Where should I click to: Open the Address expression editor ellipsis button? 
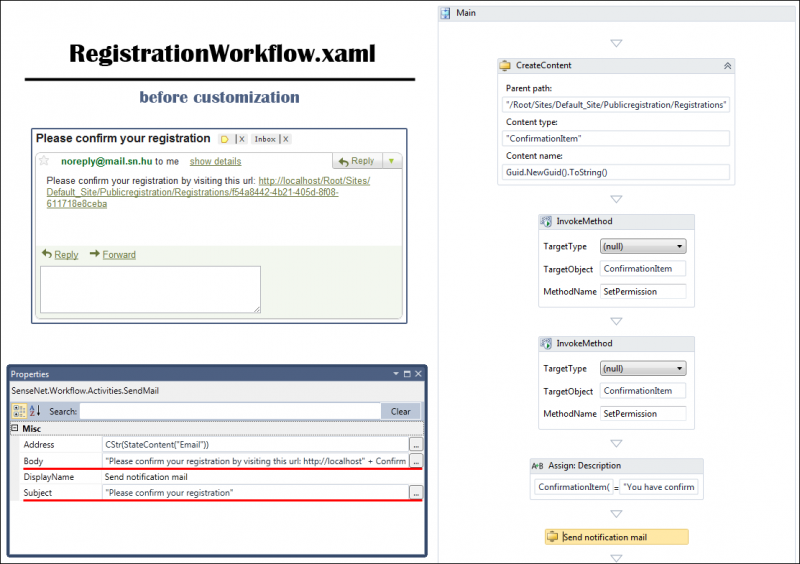pos(416,445)
